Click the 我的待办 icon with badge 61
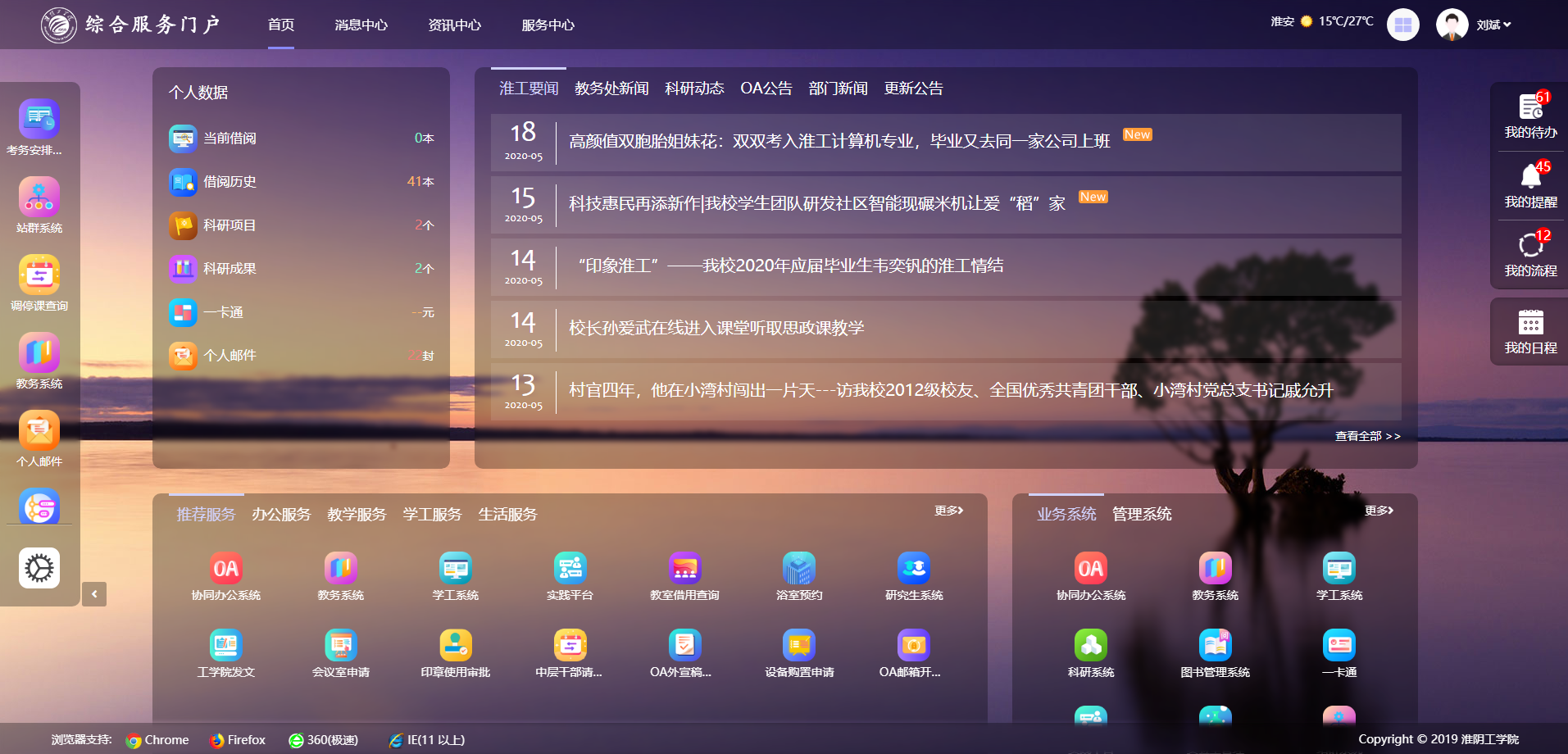The width and height of the screenshot is (1568, 754). (x=1530, y=107)
